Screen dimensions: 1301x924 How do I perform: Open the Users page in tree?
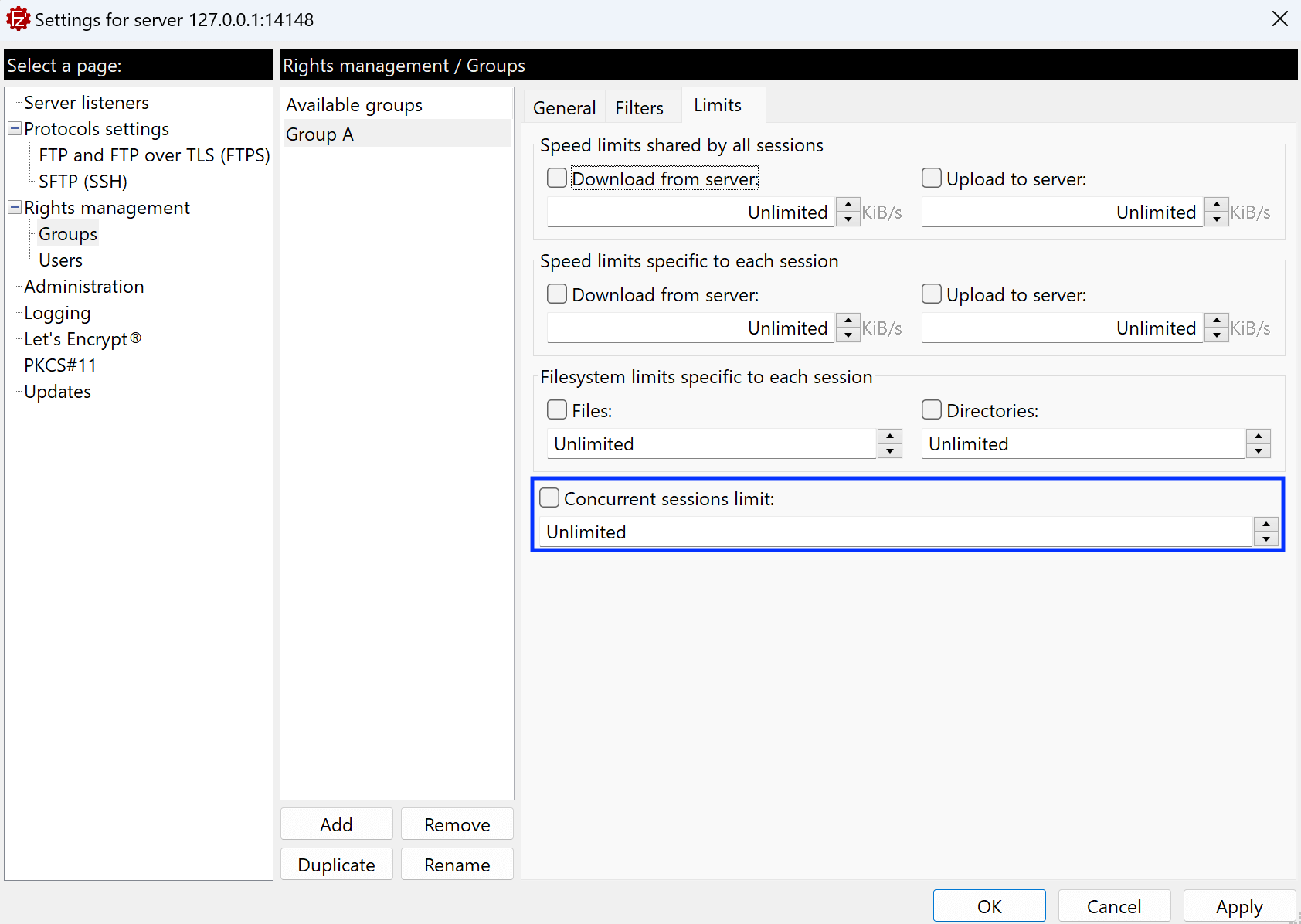(60, 260)
